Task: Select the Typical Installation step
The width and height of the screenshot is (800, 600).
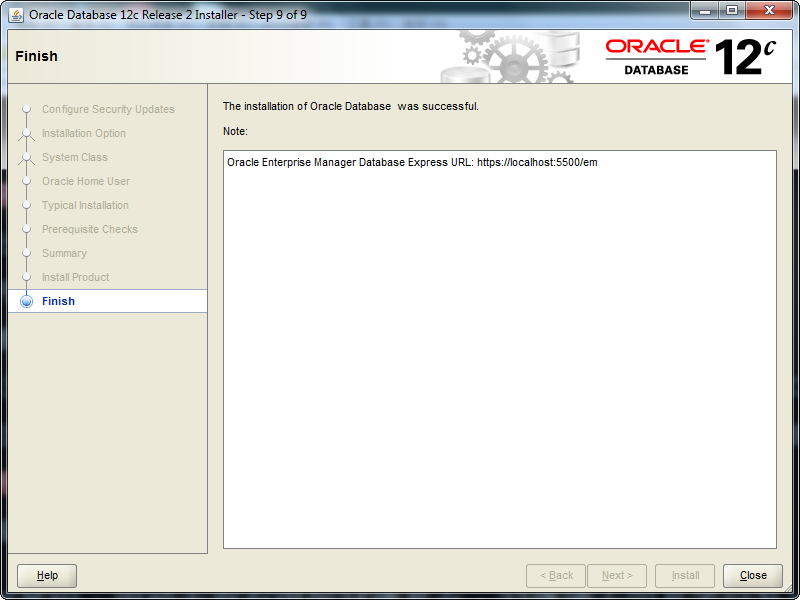Action: click(x=85, y=205)
